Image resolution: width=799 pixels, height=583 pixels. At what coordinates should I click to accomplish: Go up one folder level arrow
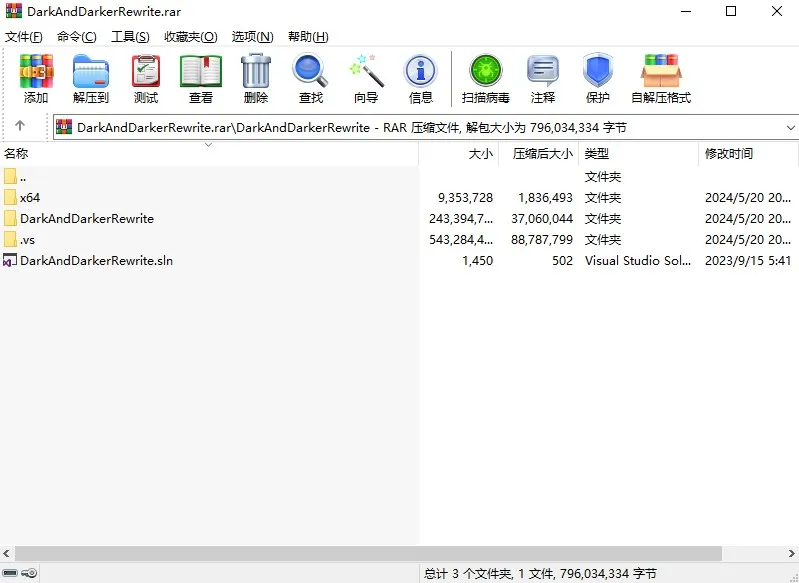[20, 125]
